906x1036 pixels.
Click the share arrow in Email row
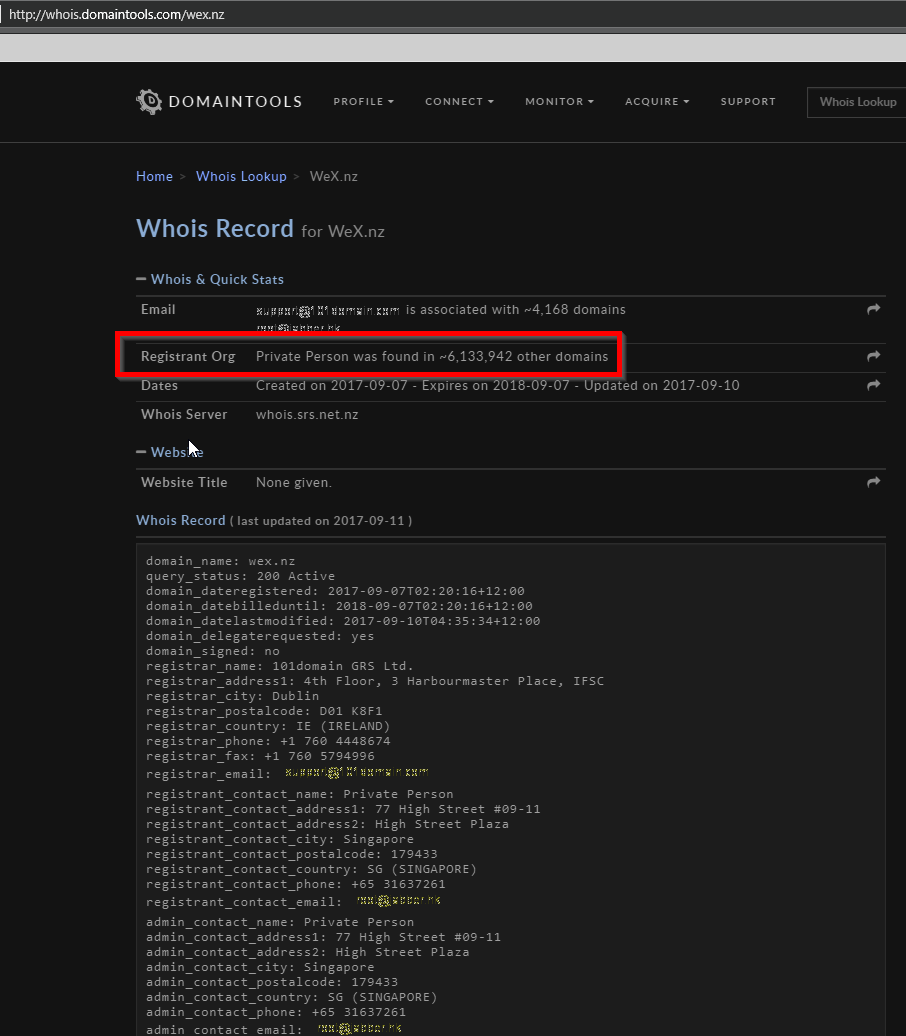pyautogui.click(x=874, y=309)
